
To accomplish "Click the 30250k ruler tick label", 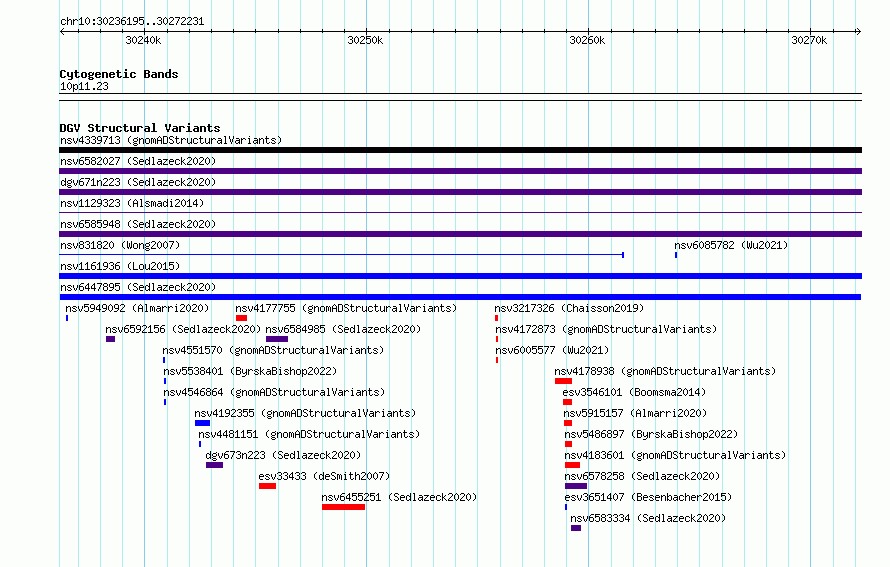I will coord(365,40).
